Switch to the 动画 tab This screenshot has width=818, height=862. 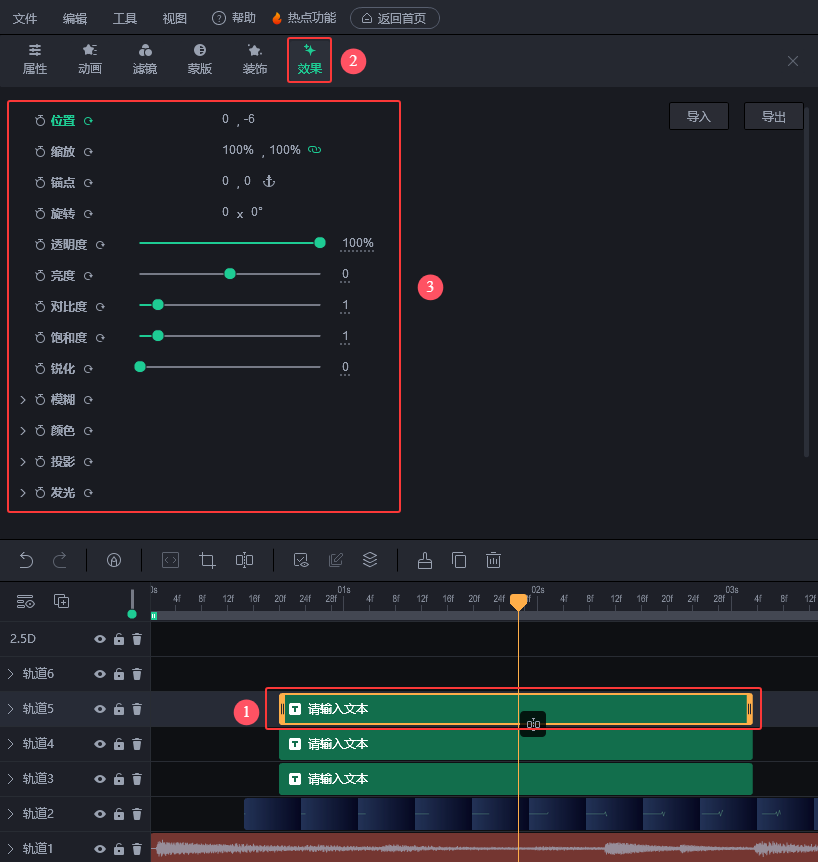90,60
